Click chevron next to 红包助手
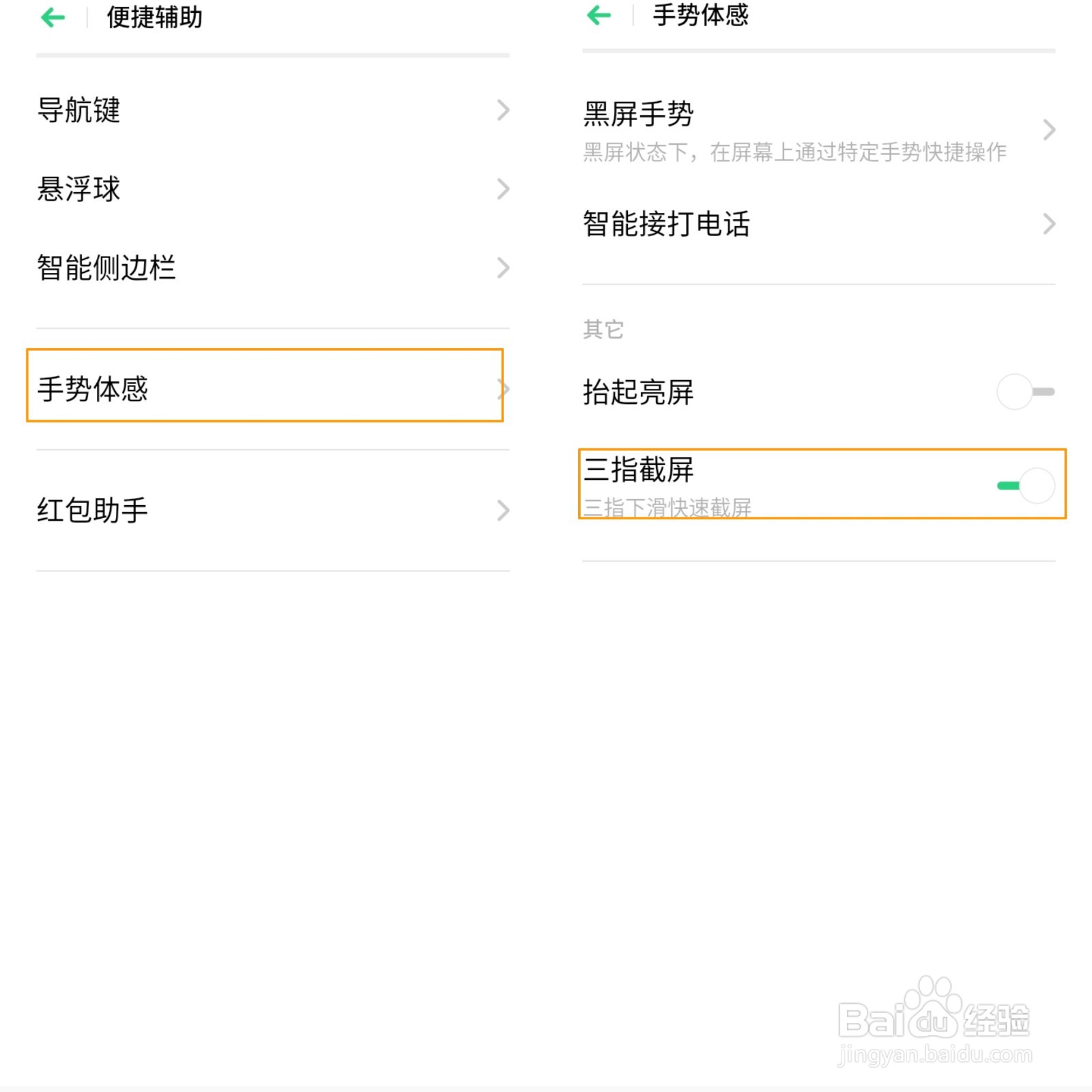1092x1092 pixels. (x=503, y=510)
